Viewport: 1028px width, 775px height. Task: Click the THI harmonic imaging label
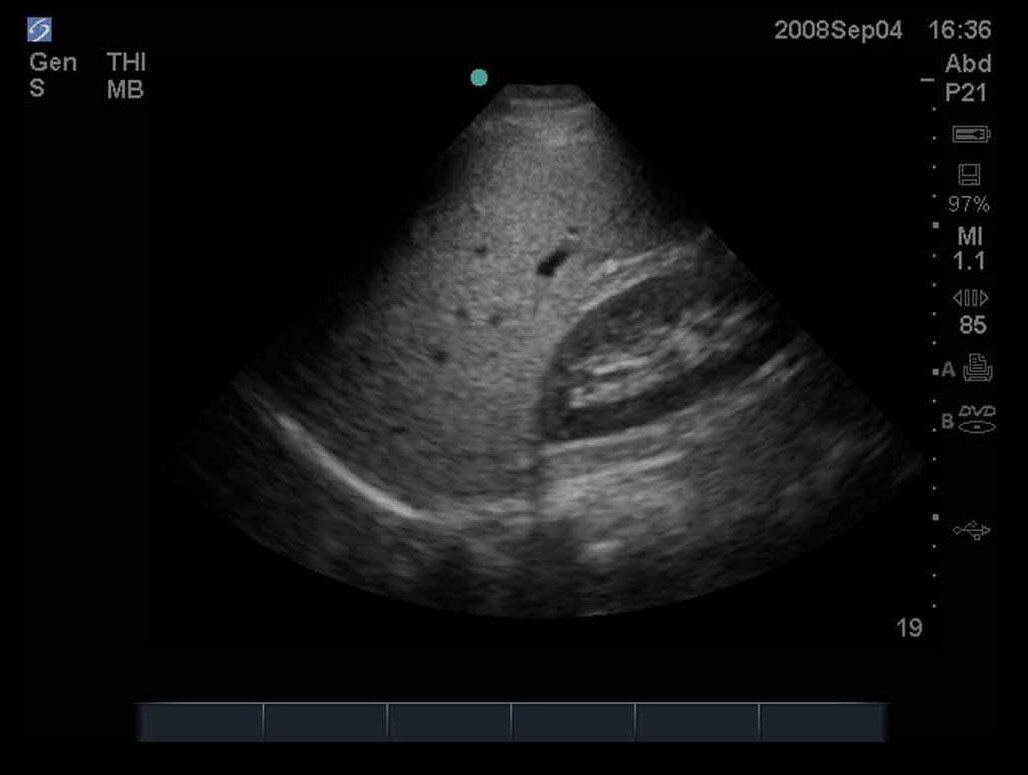click(126, 62)
